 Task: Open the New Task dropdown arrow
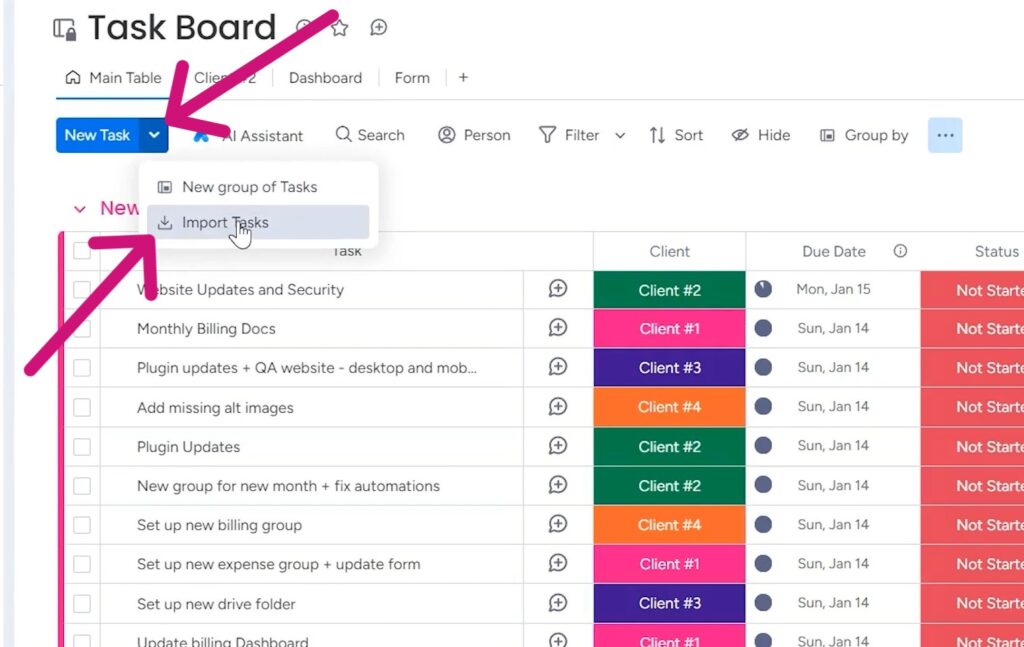click(154, 134)
